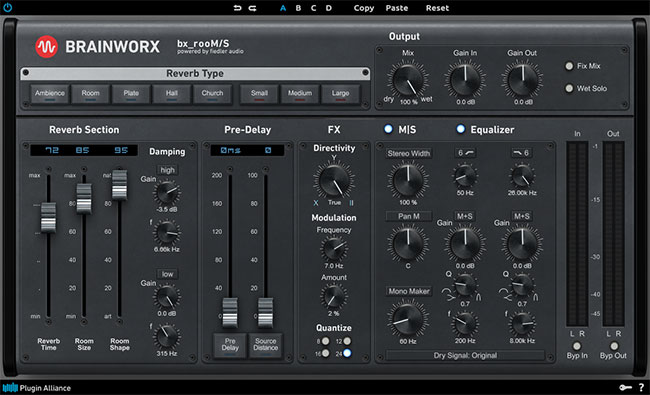Open the Dry Signal: Original dropdown

click(x=465, y=356)
